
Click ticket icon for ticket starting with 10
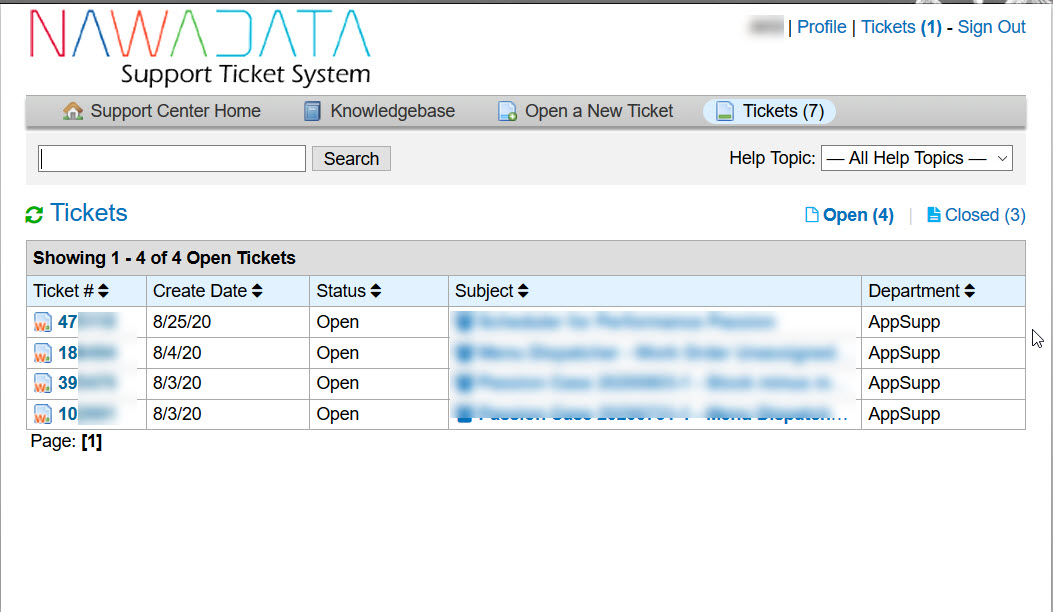[x=42, y=414]
